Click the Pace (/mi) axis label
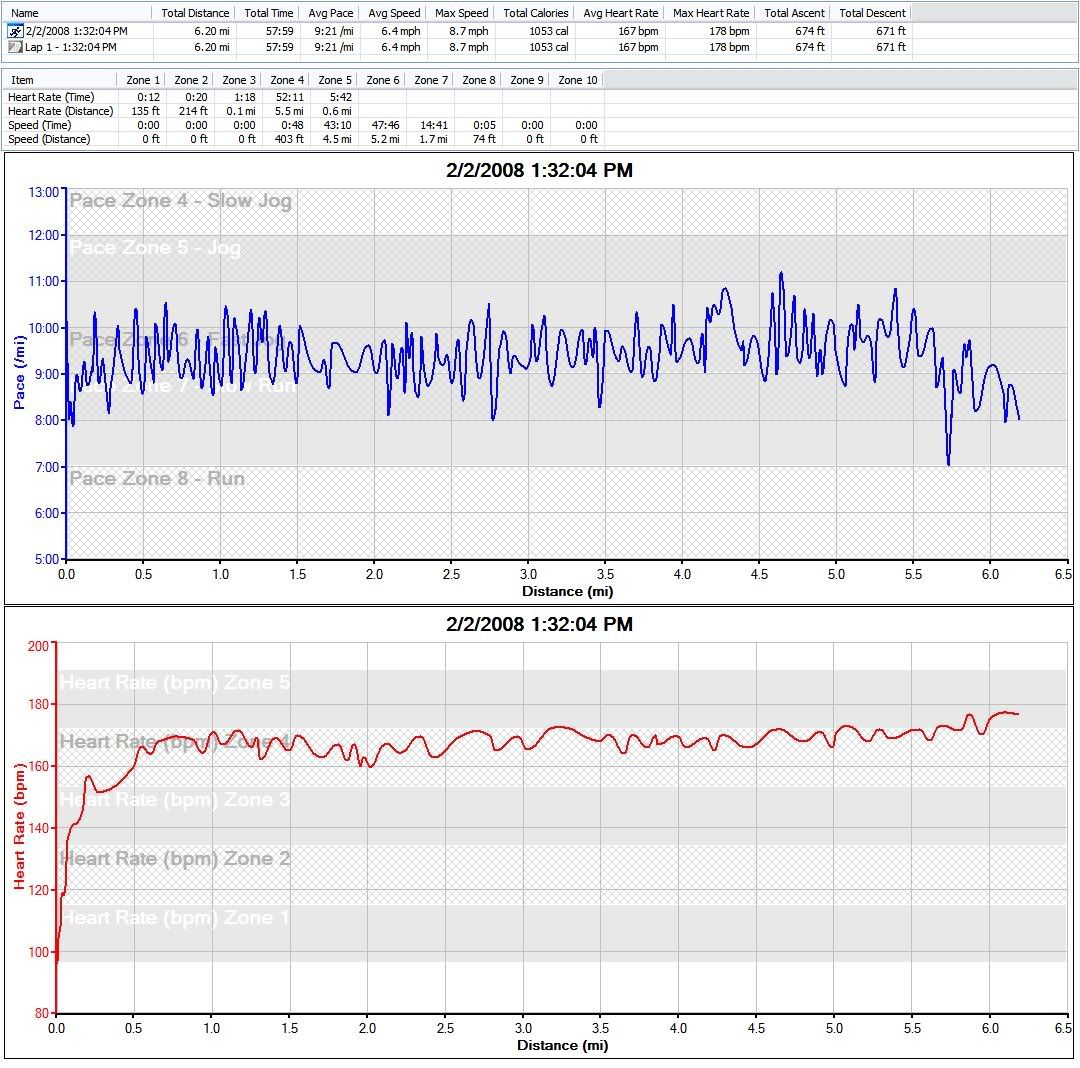The image size is (1080, 1068). click(19, 373)
